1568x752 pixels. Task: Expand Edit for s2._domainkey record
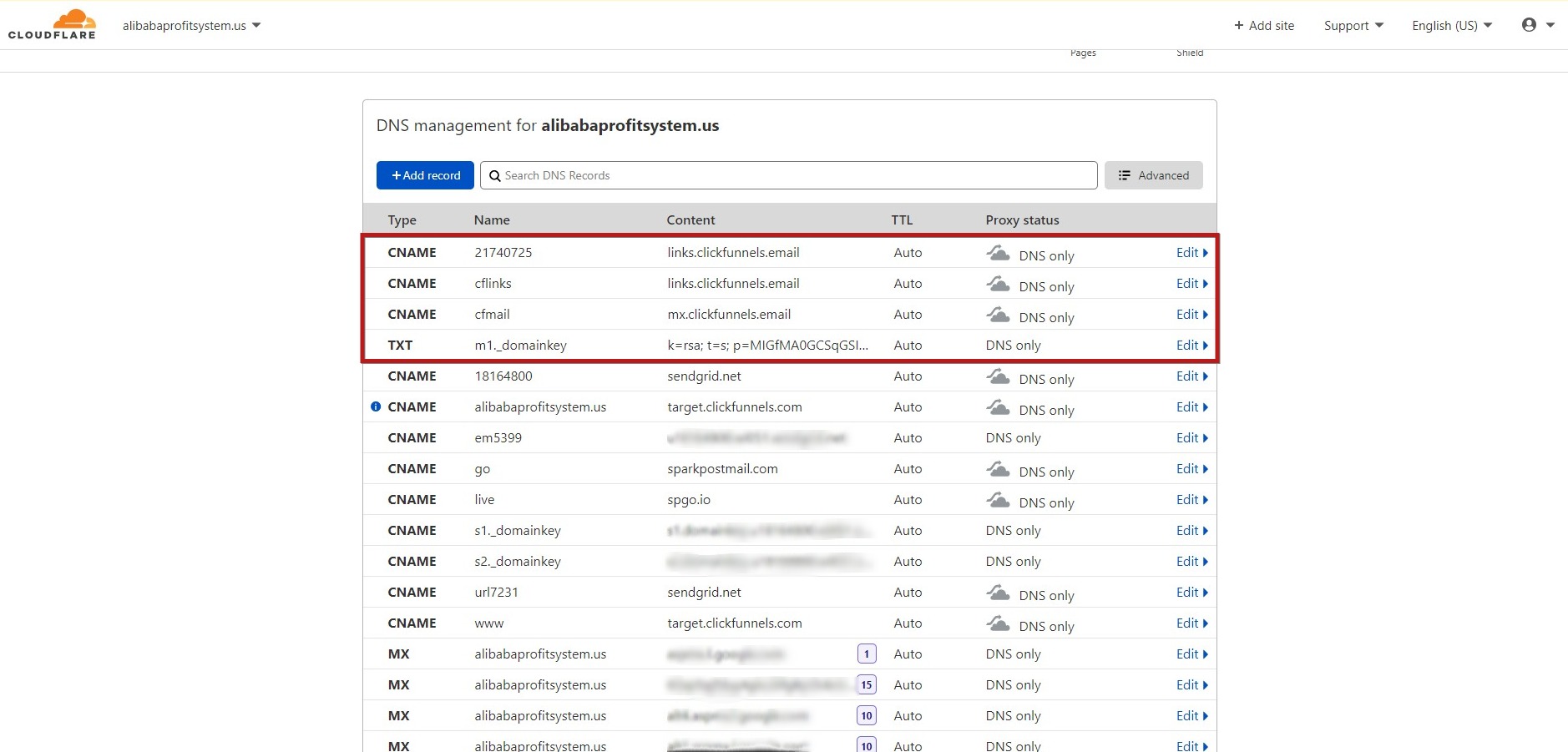(x=1191, y=562)
